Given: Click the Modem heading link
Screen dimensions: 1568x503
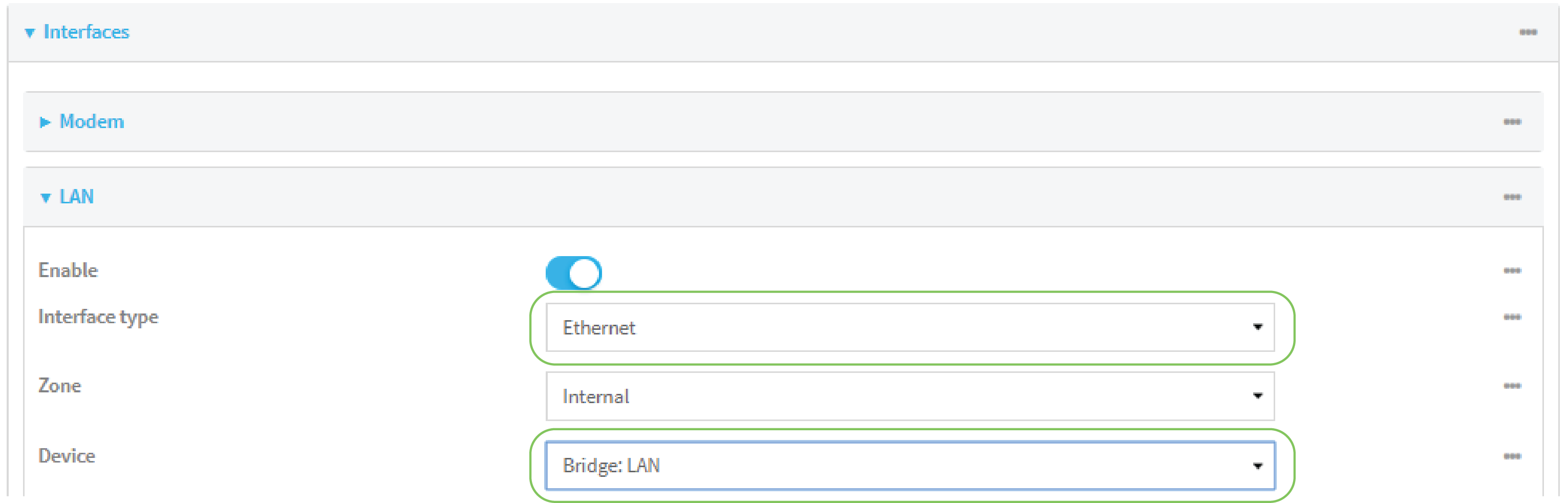Looking at the screenshot, I should click(x=92, y=122).
